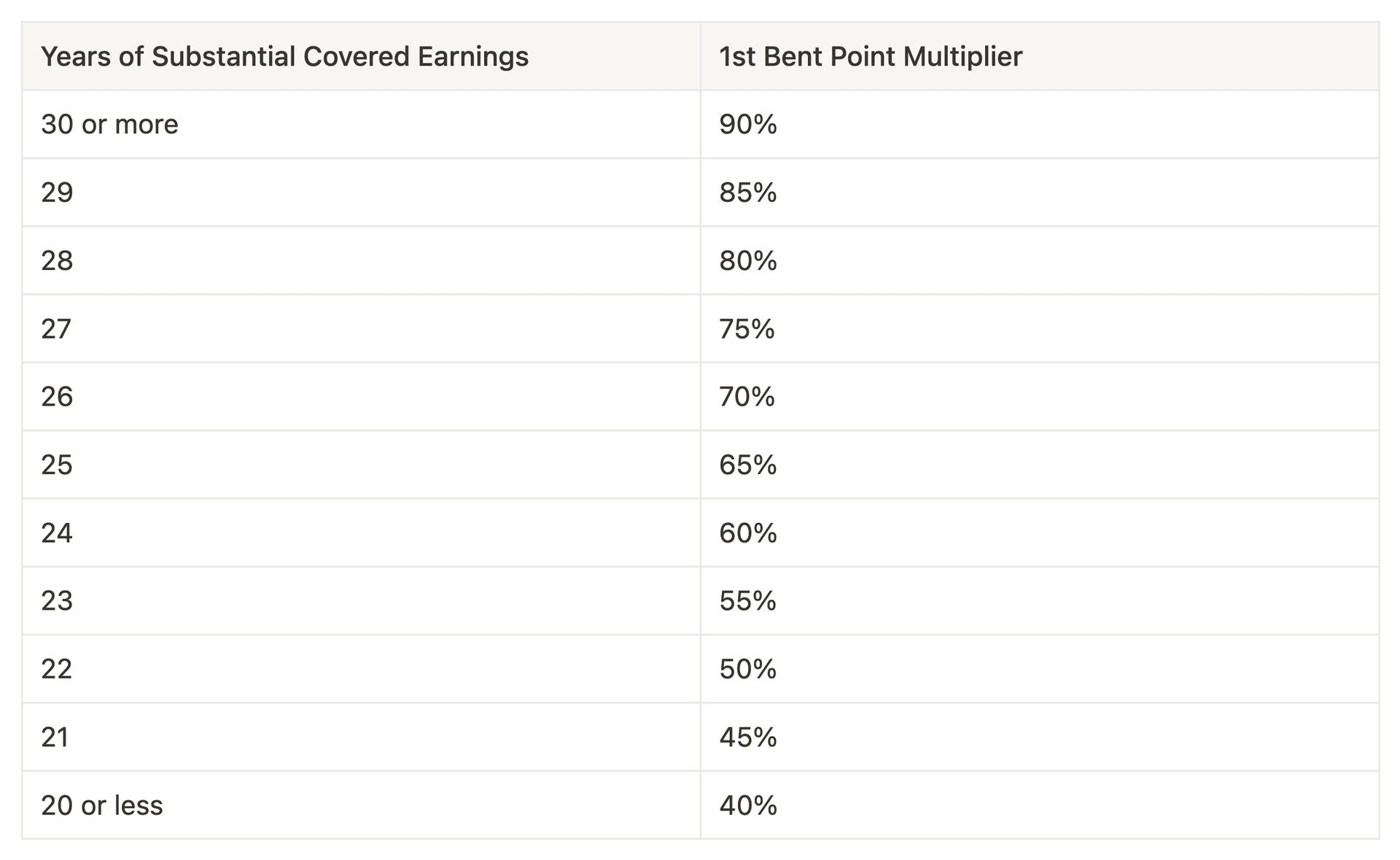Click the 70% multiplier value
This screenshot has width=1400, height=860.
747,397
